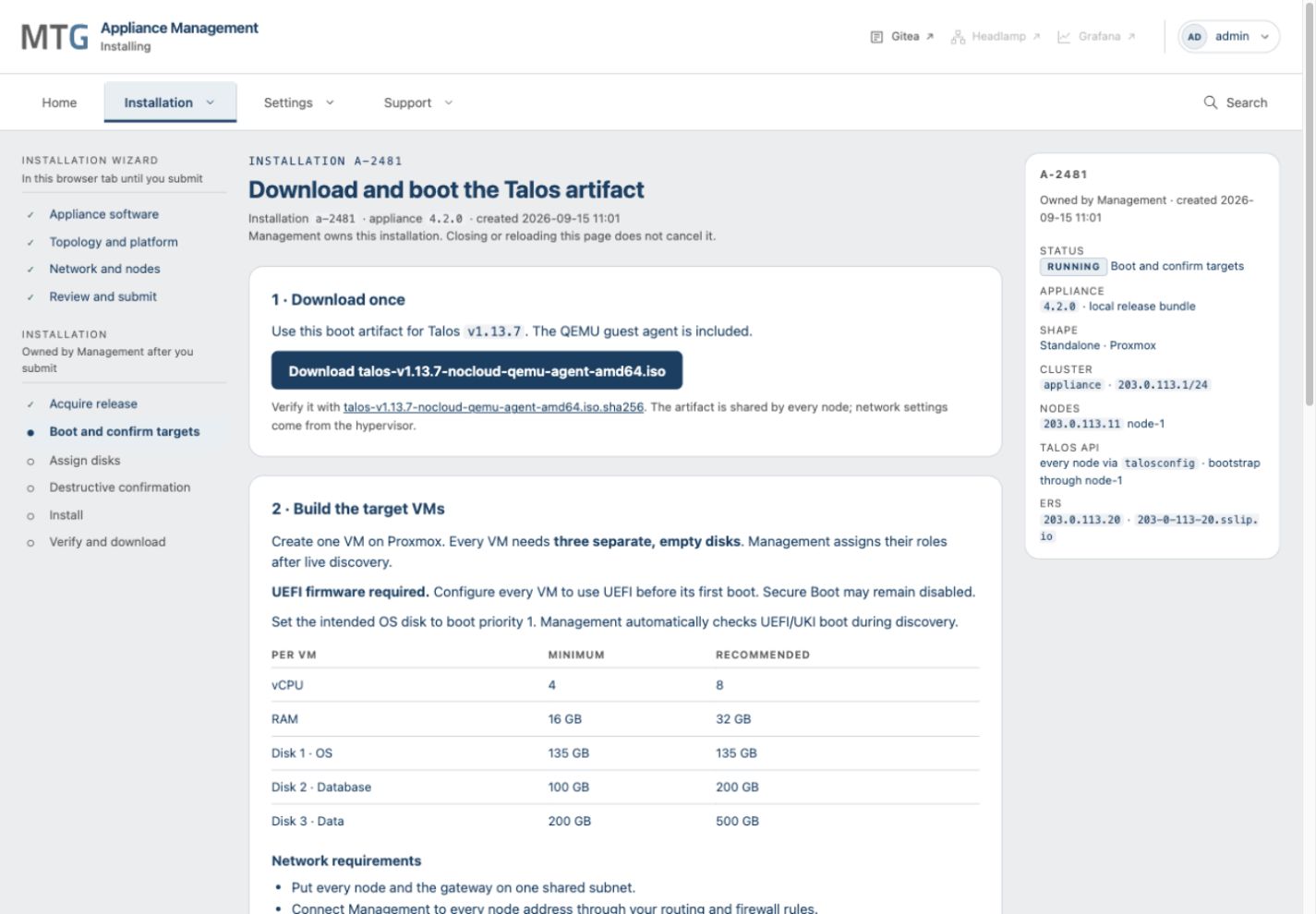Image resolution: width=1316 pixels, height=914 pixels.
Task: Click the RAM recommended 32 GB cell
Action: (733, 719)
